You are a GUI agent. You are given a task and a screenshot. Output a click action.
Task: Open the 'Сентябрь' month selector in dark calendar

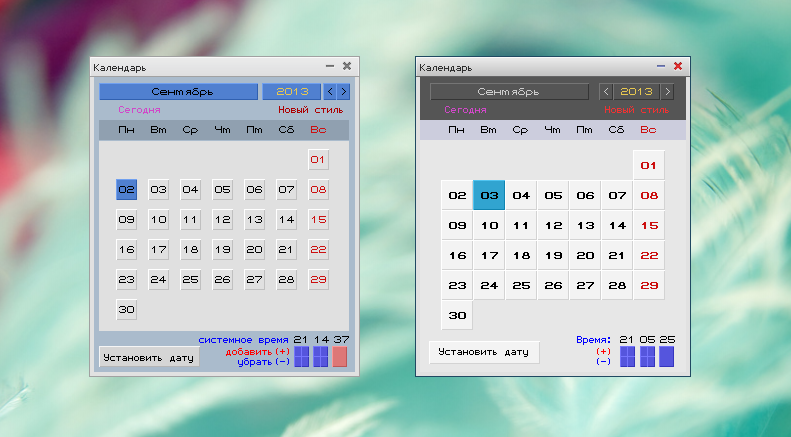[x=507, y=92]
